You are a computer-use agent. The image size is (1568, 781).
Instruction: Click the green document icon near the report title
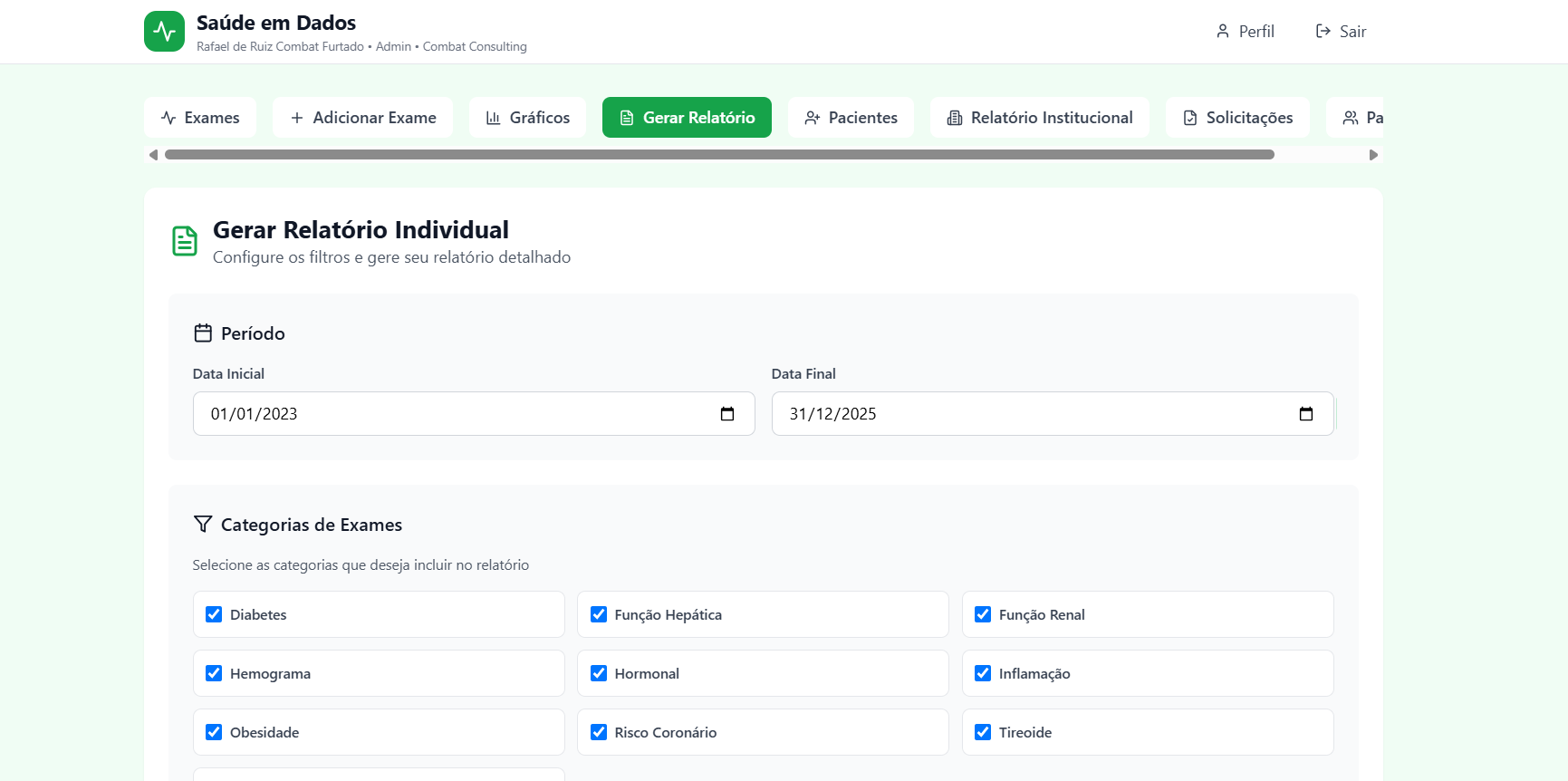pyautogui.click(x=185, y=241)
